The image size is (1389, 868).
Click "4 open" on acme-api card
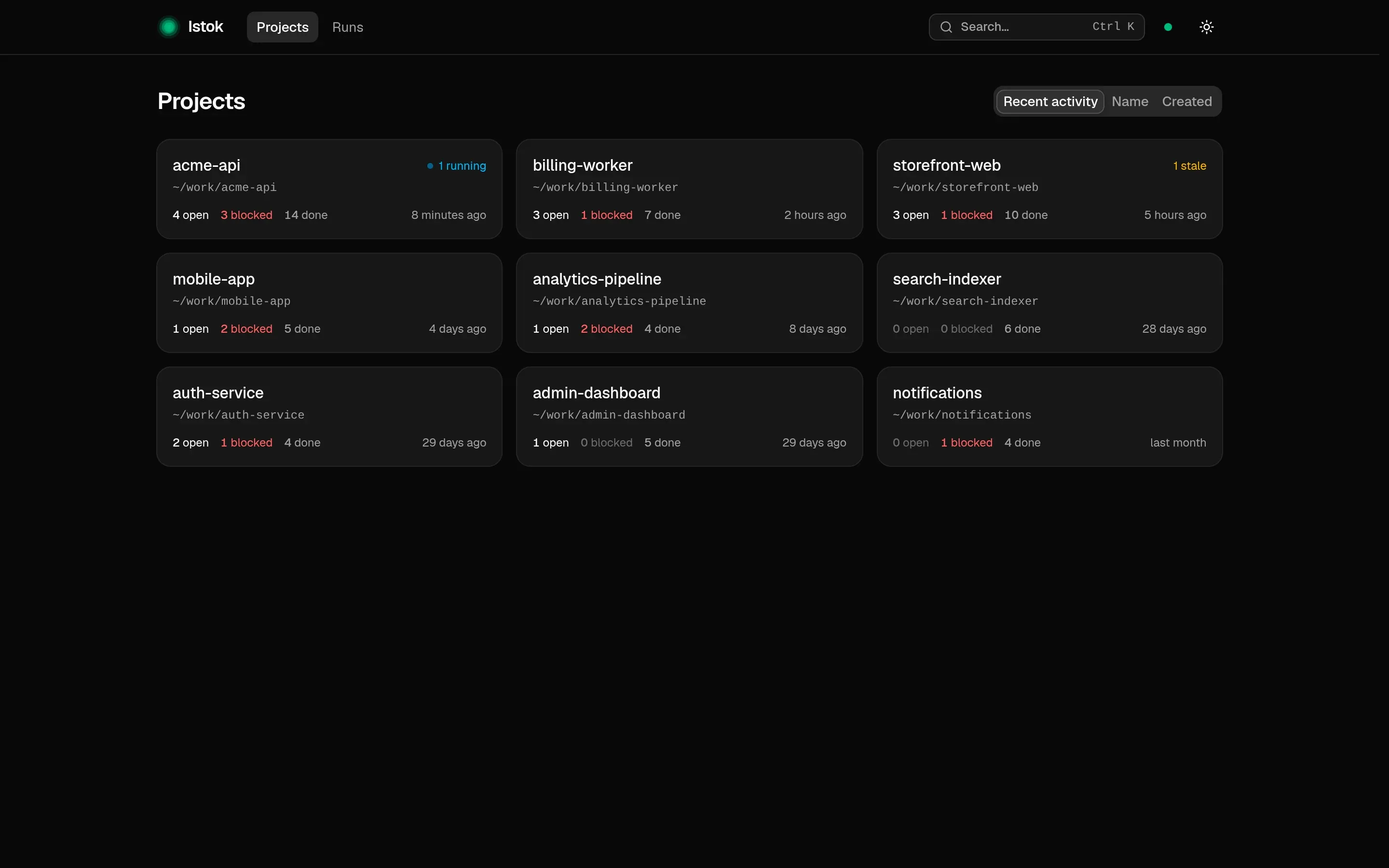191,215
